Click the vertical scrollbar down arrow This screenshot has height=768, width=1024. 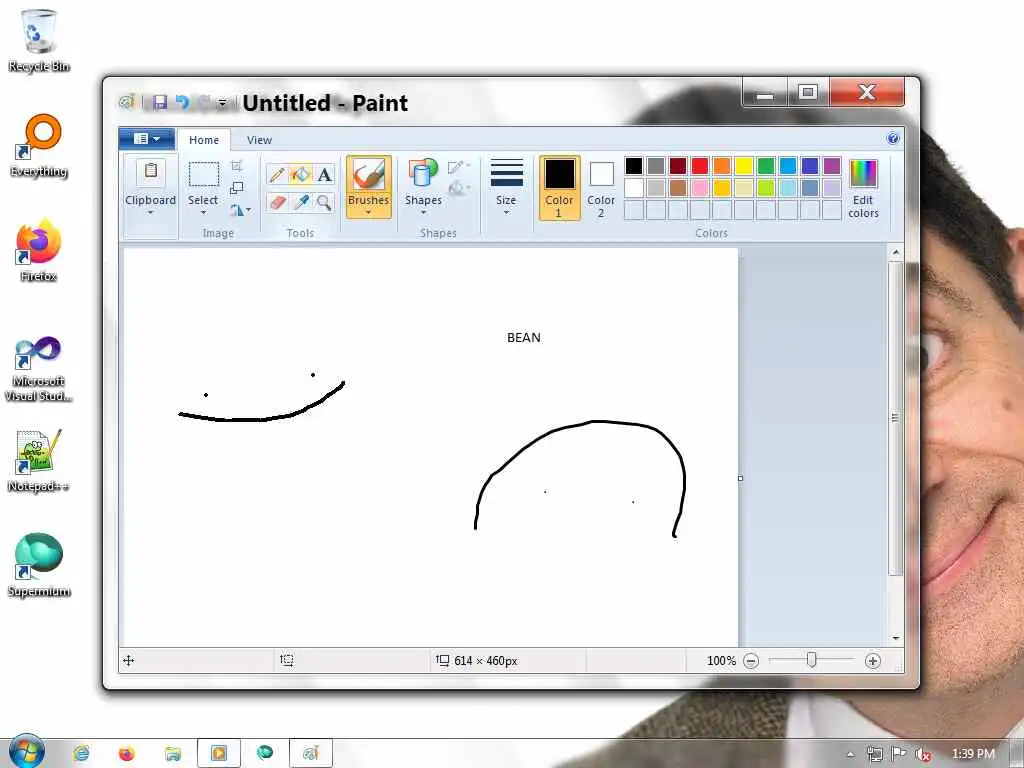pos(895,638)
